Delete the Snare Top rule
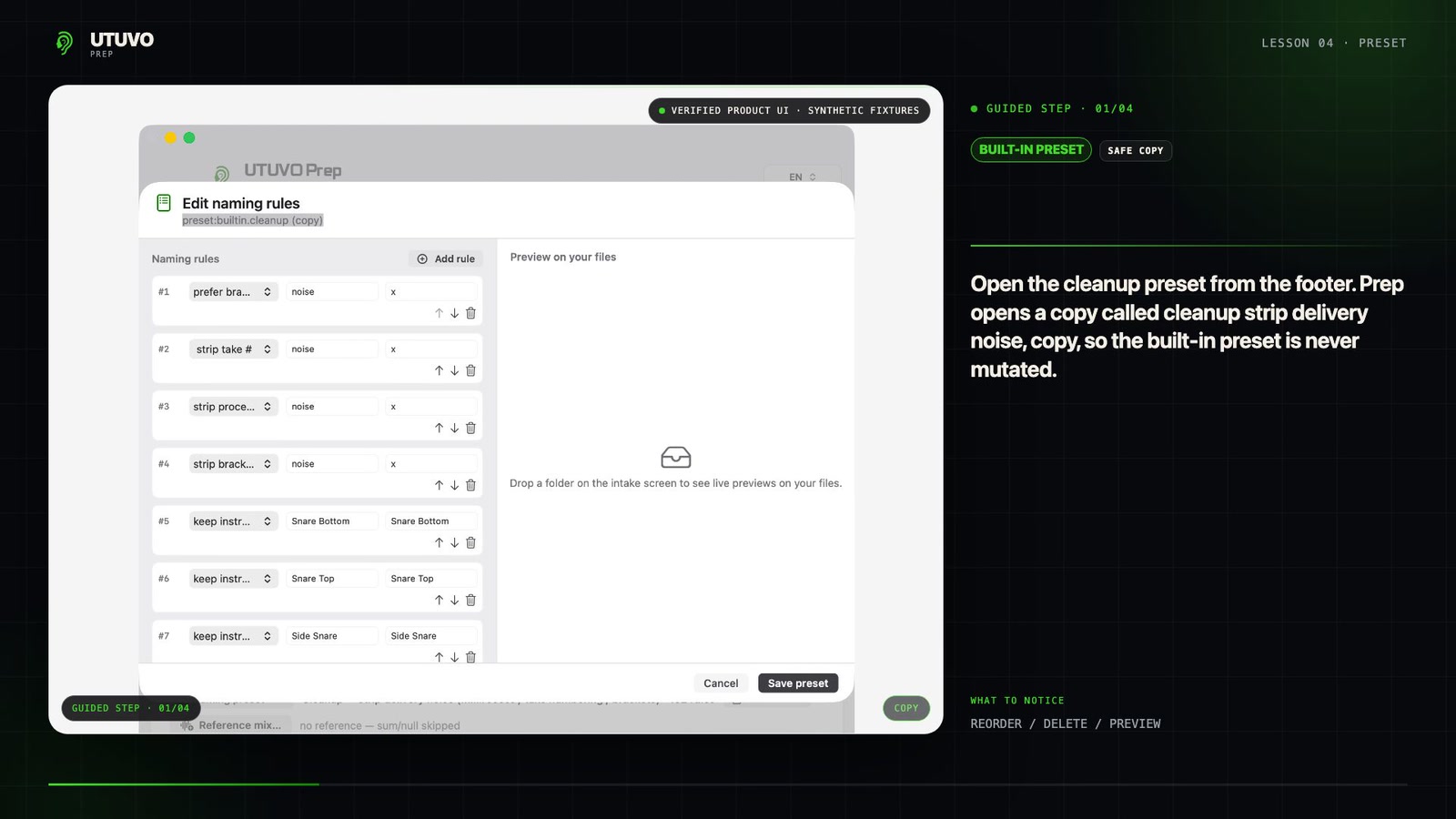 coord(470,600)
